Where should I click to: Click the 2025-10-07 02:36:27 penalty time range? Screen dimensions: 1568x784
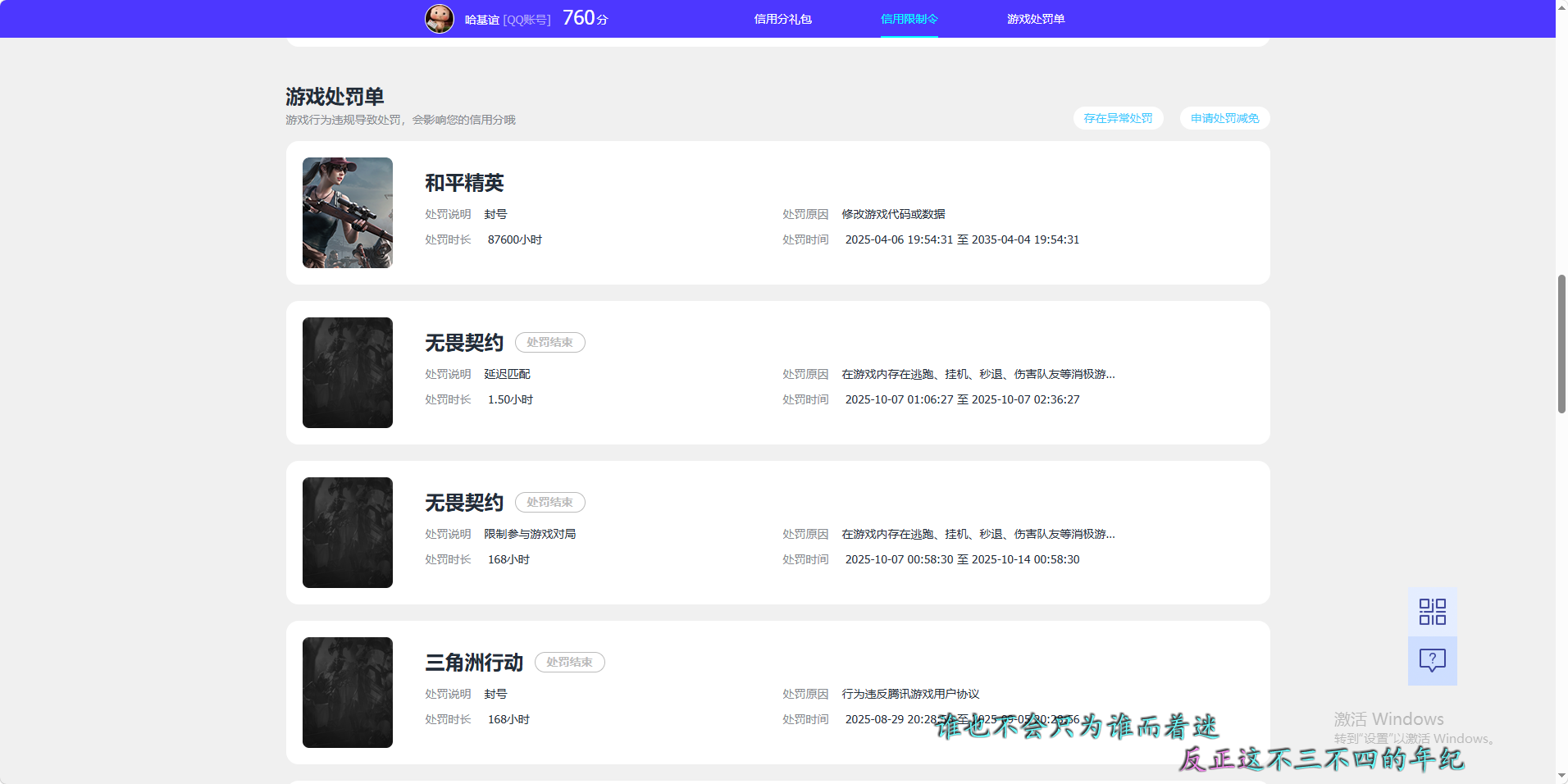(x=962, y=399)
